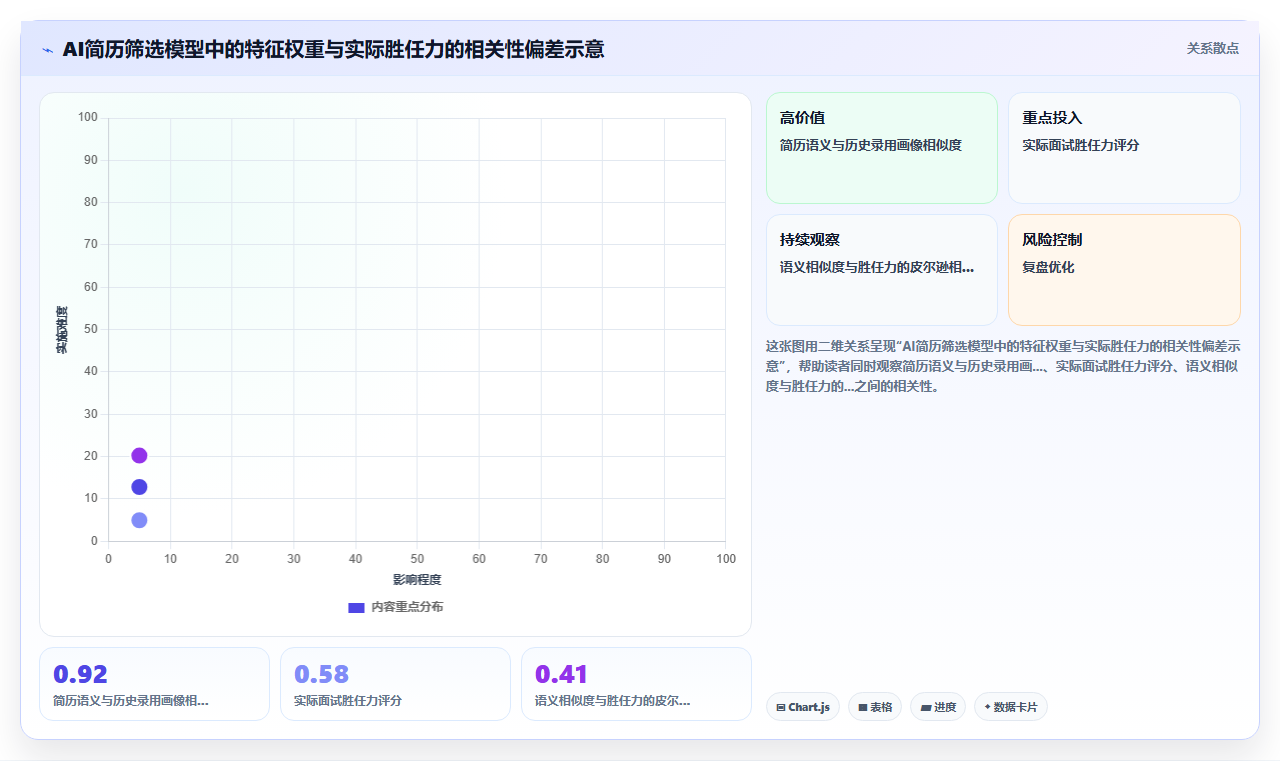Open the 重点投入 quadrant card
Image resolution: width=1280 pixels, height=761 pixels.
(1124, 148)
